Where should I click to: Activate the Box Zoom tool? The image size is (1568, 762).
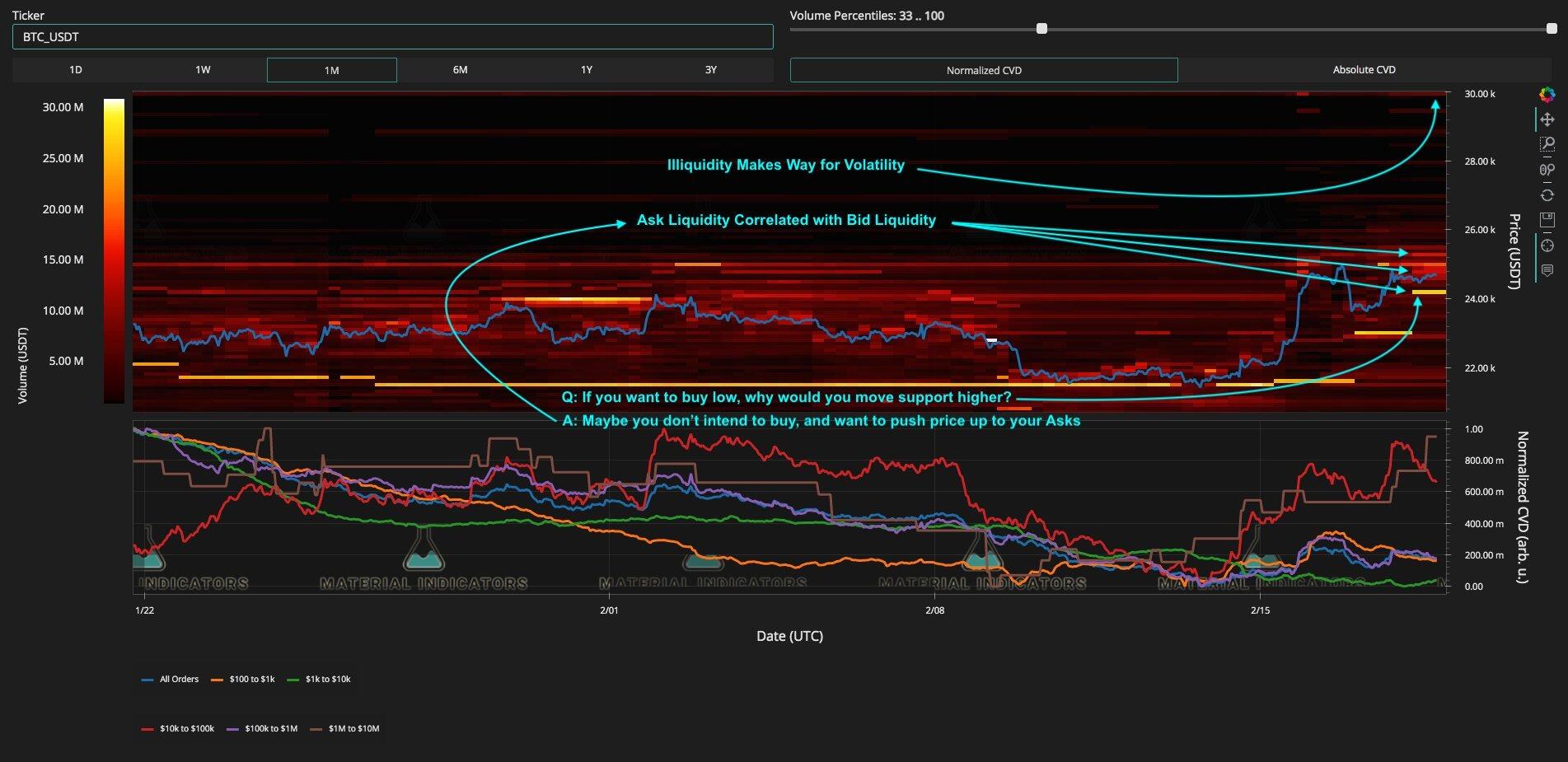1547,145
